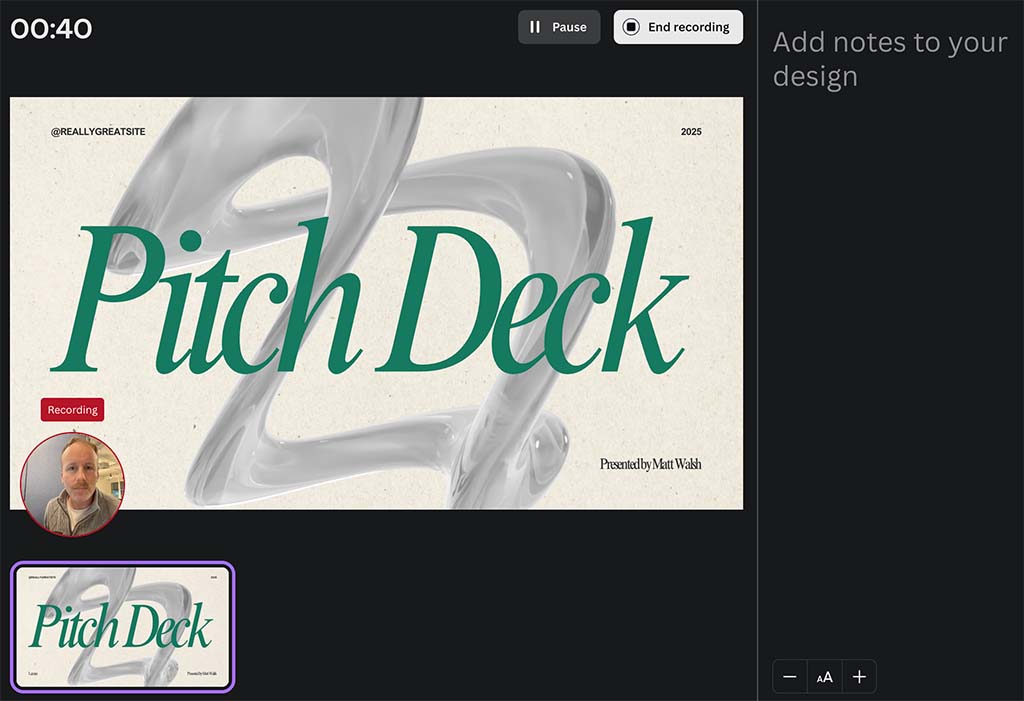Click the @REALLYGREATSITE text on the slide

(98, 132)
